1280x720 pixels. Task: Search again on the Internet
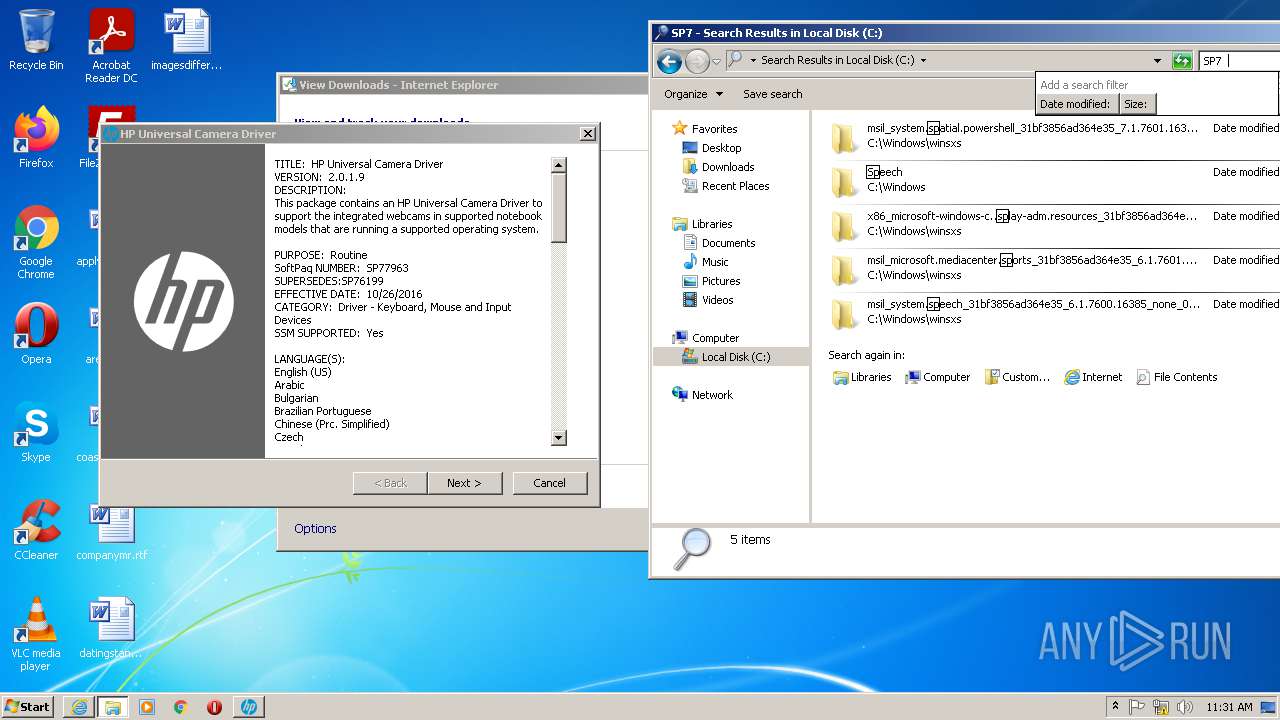point(1093,377)
